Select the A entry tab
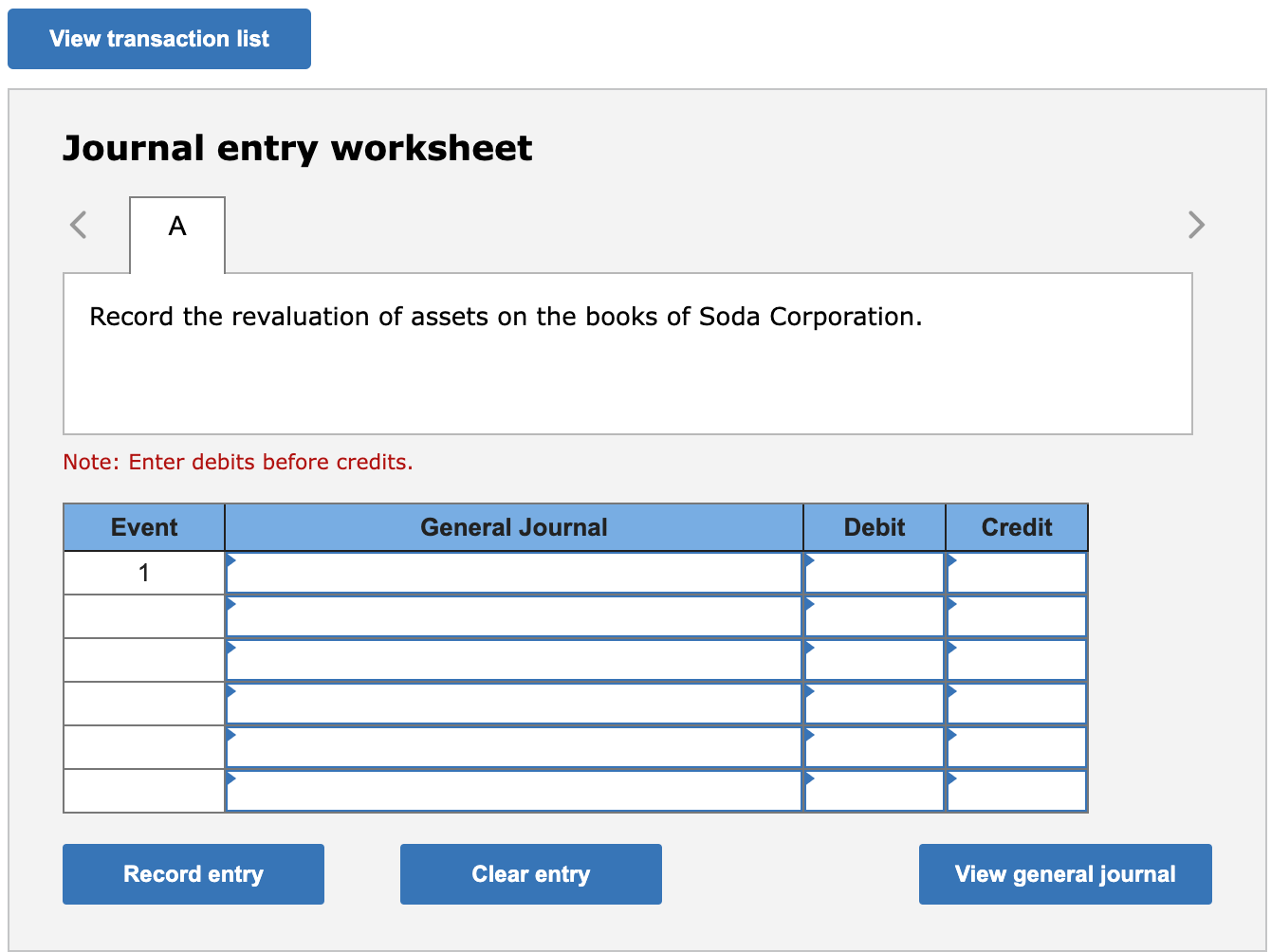The image size is (1271, 952). (x=177, y=234)
